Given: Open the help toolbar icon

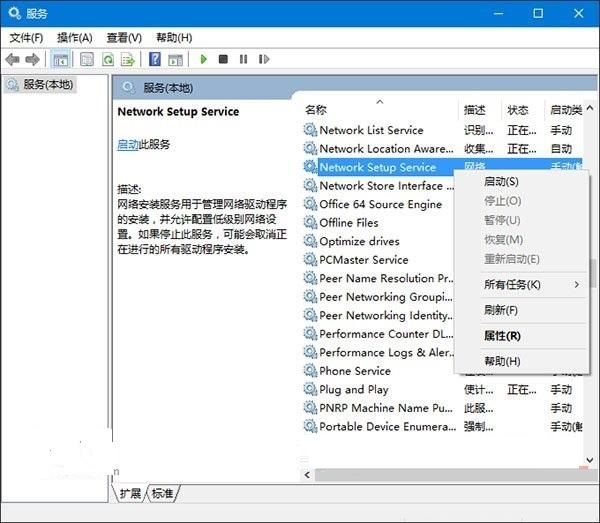Looking at the screenshot, I should [154, 60].
